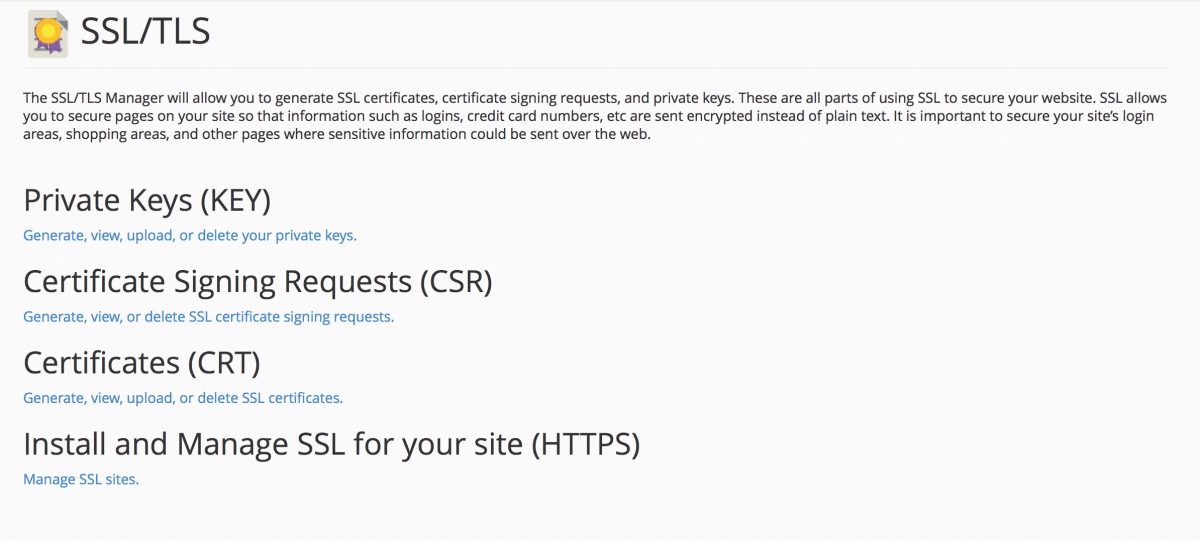1200x540 pixels.
Task: Open the Manage SSL sites link
Action: coord(81,479)
